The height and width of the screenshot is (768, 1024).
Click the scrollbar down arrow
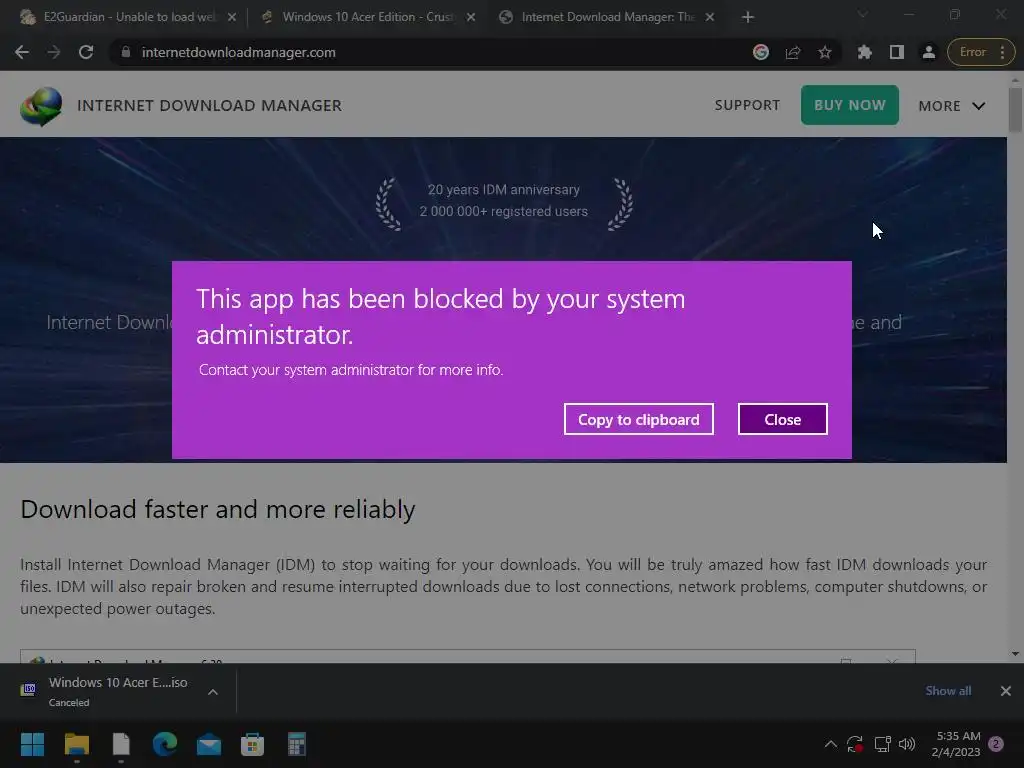pyautogui.click(x=1015, y=654)
